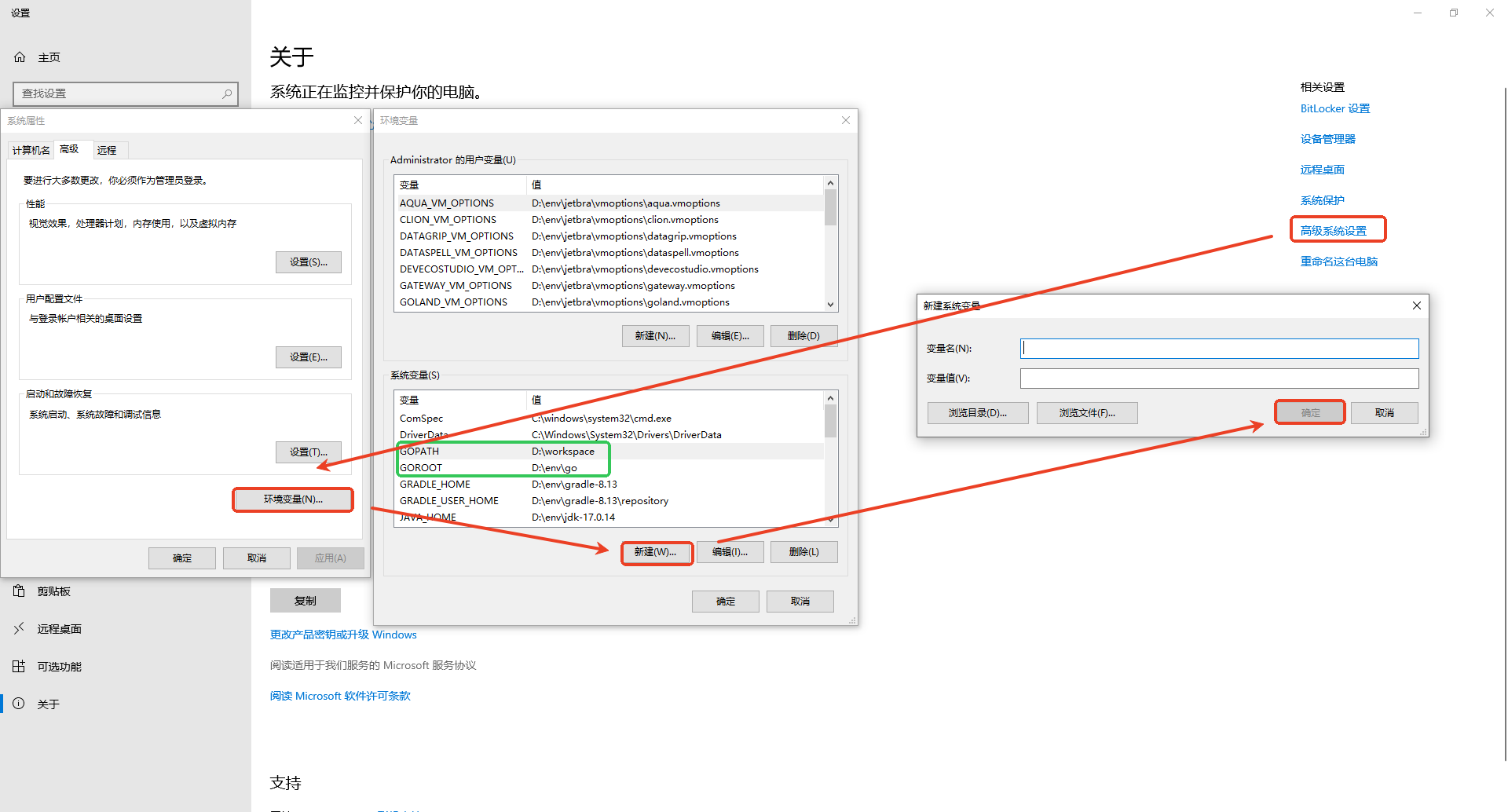The height and width of the screenshot is (812, 1508).
Task: Open System Protection link
Action: (1323, 200)
